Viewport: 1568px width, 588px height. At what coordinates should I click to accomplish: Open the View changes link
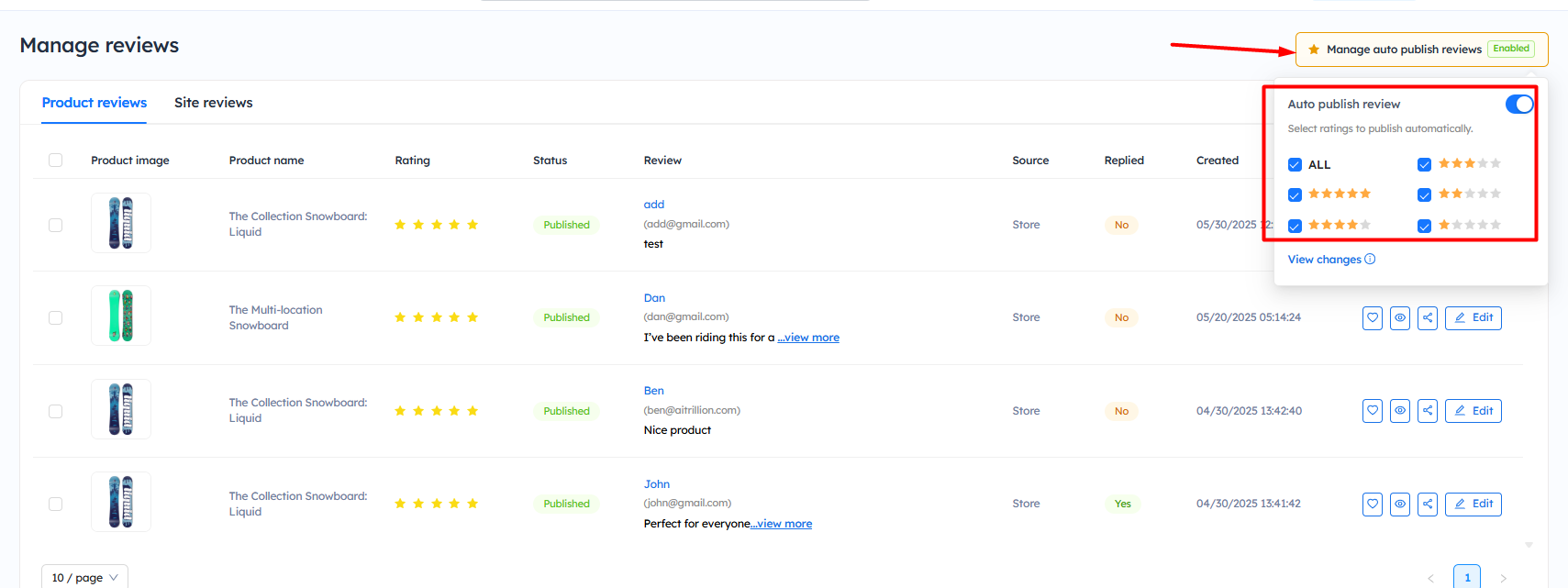(x=1324, y=260)
